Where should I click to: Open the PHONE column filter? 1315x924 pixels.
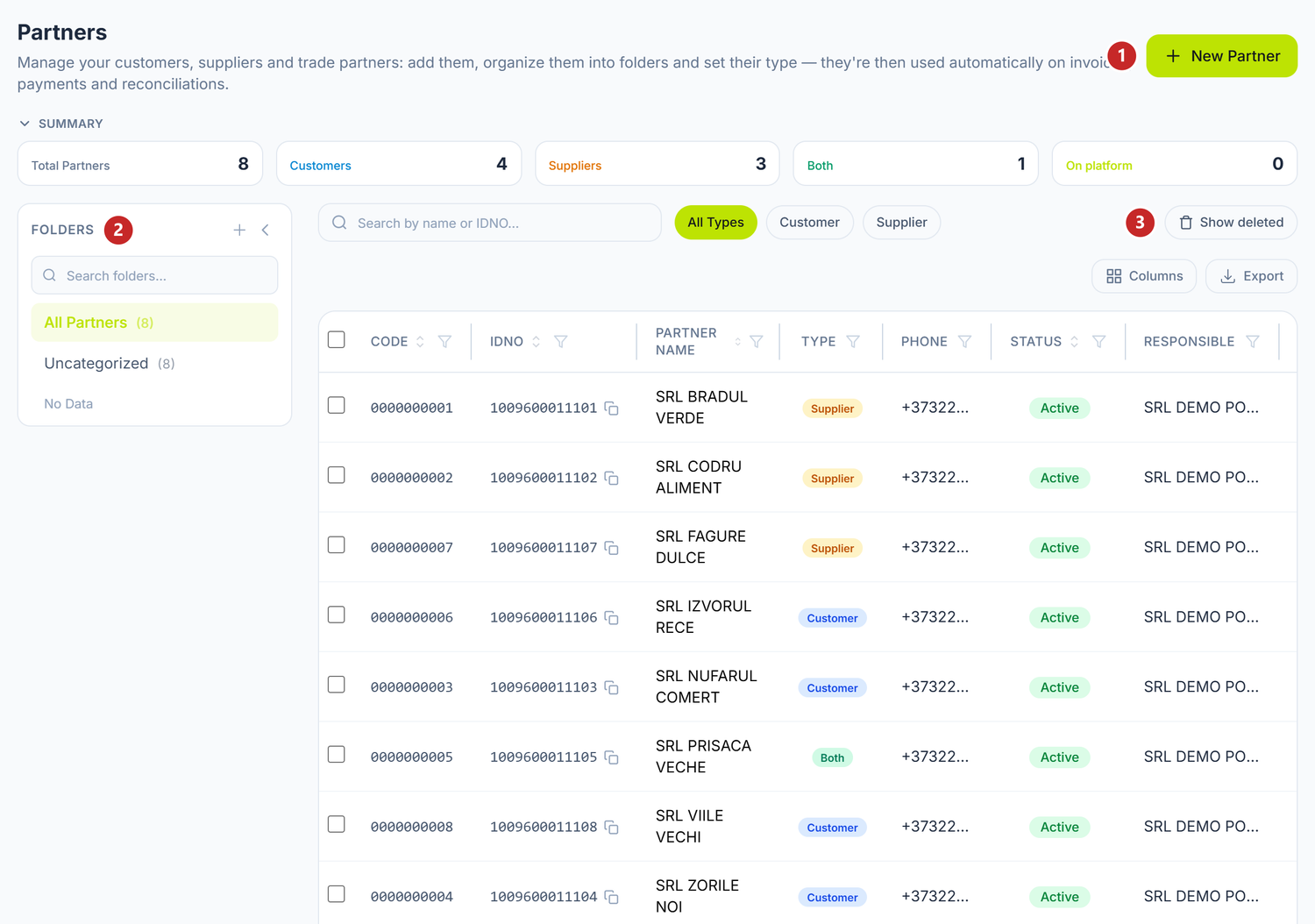point(964,342)
